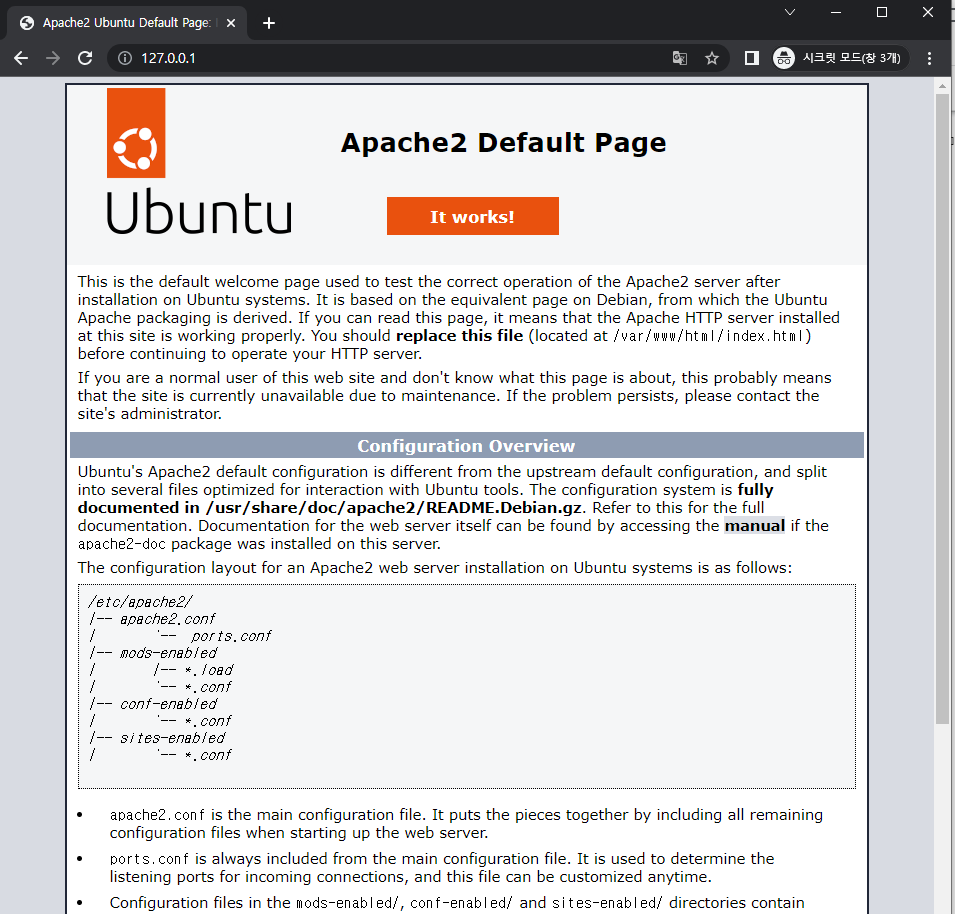
Task: Select the Apache2 Ubuntu Default Page tab
Action: [x=127, y=23]
